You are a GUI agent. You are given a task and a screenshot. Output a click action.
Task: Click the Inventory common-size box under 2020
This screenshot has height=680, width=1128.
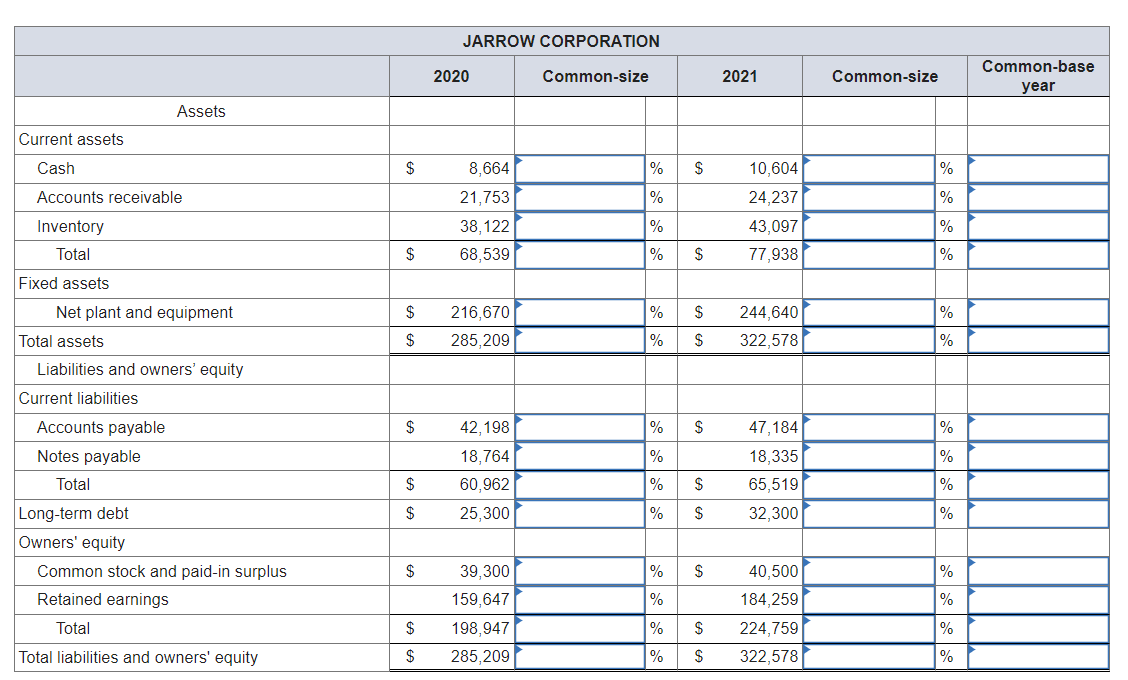pos(578,226)
